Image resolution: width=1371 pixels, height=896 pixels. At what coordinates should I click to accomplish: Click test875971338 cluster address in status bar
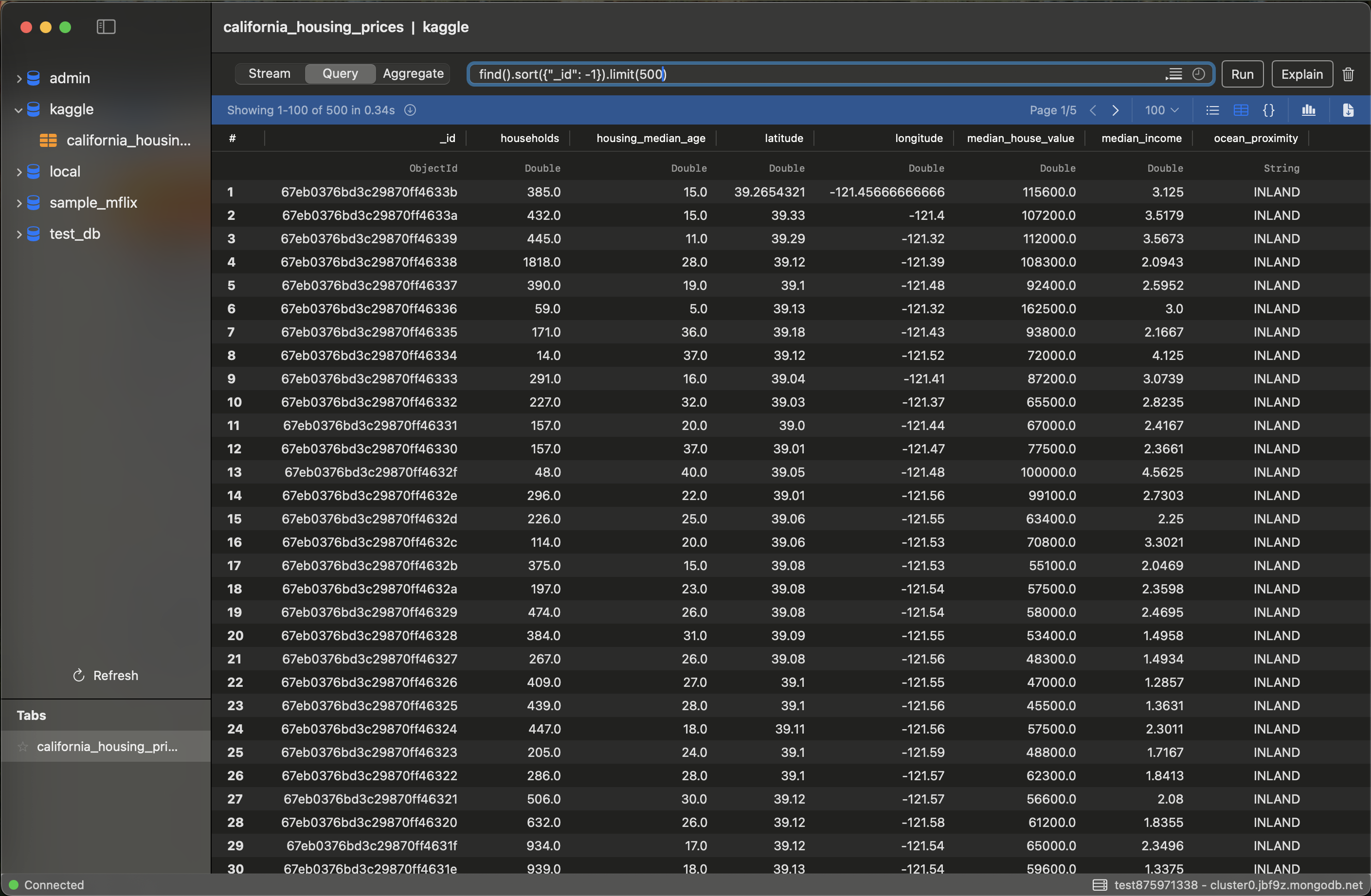coord(1238,885)
